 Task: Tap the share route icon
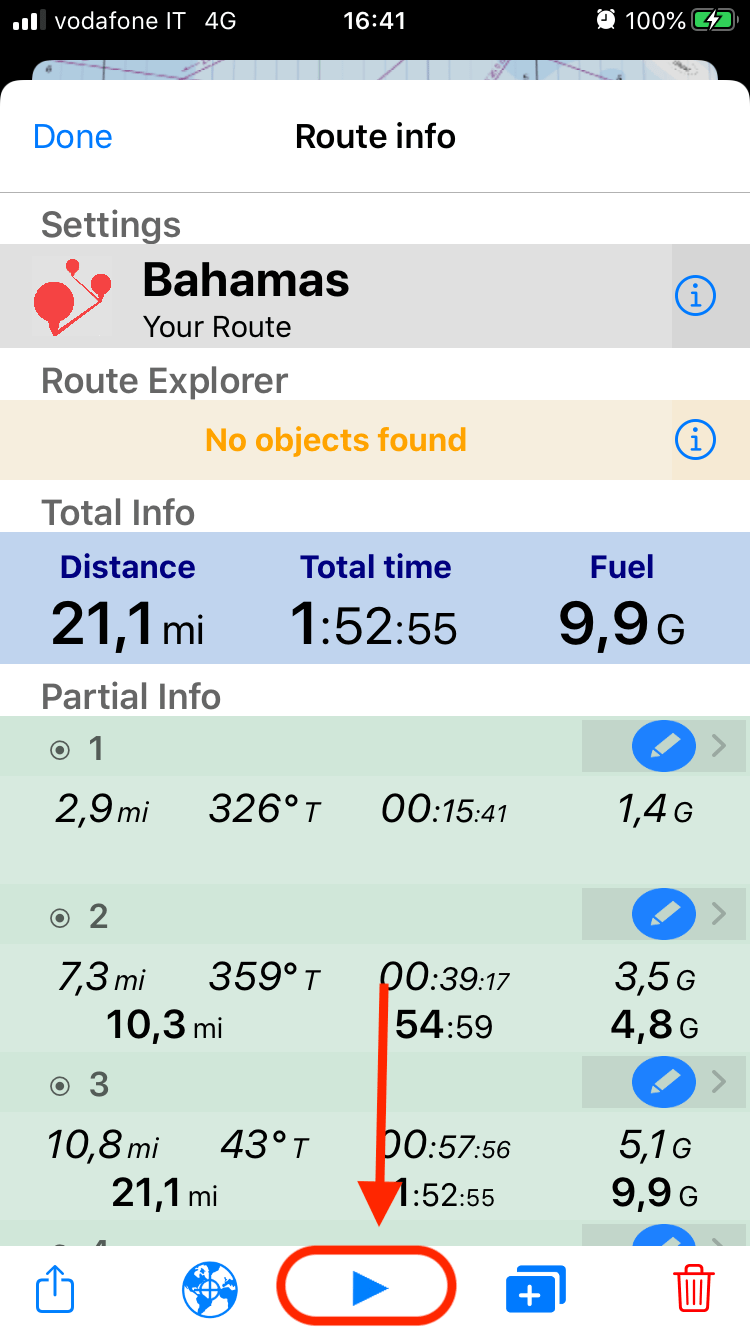[x=56, y=1289]
